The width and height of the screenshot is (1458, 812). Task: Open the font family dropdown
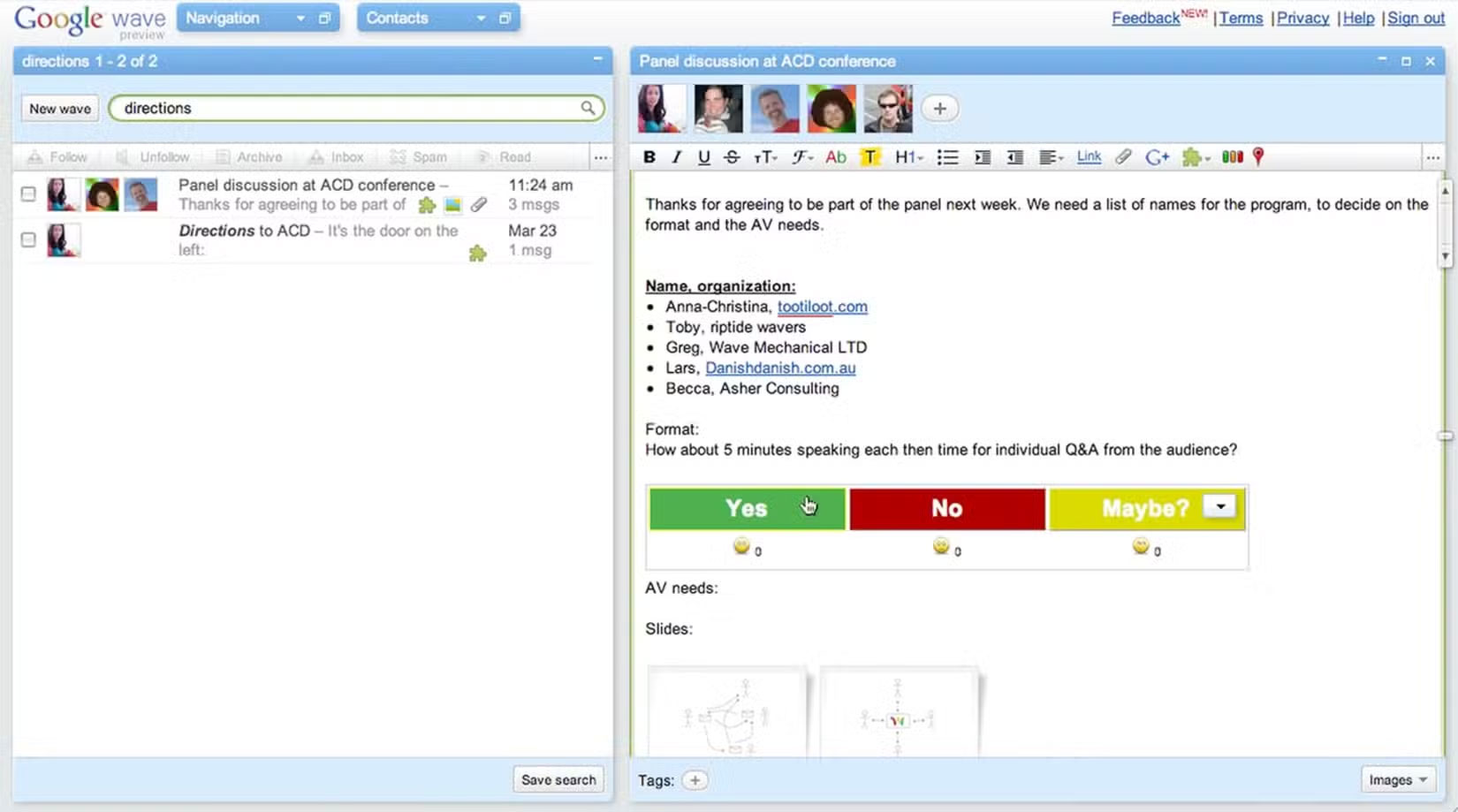click(x=802, y=157)
